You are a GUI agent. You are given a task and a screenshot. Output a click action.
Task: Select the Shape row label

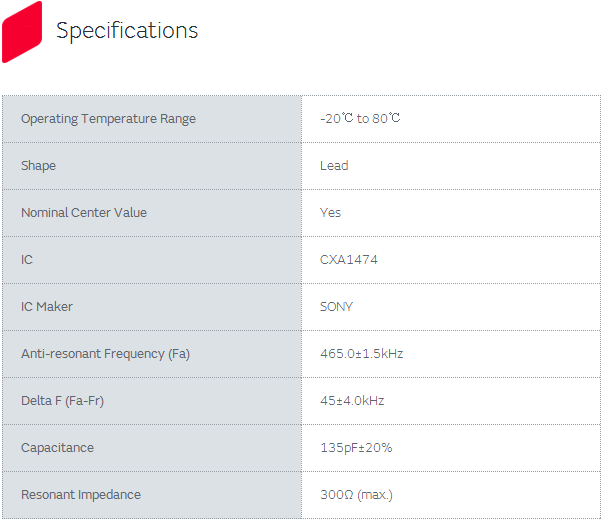pos(38,166)
